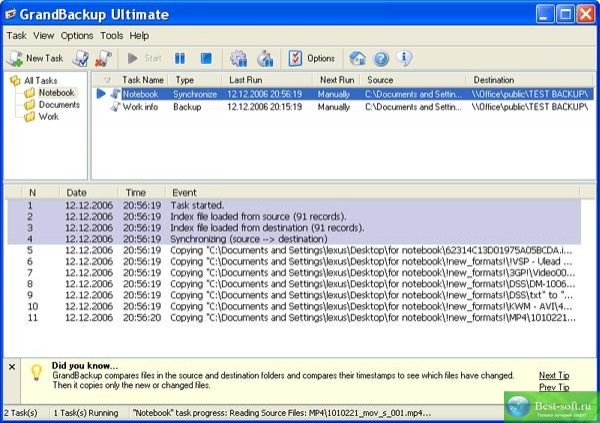Screen dimensions: 600x423
Task: Open the Tools menu
Action: 111,35
